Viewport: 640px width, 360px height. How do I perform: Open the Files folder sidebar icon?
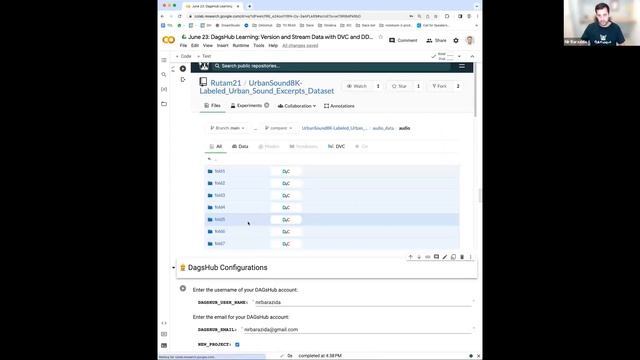point(164,104)
